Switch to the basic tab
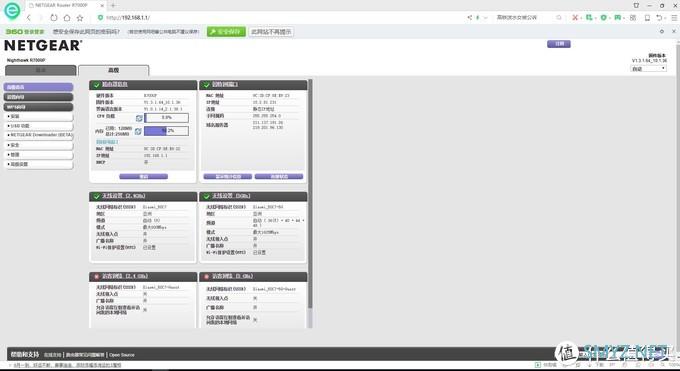The image size is (680, 371). 41,70
